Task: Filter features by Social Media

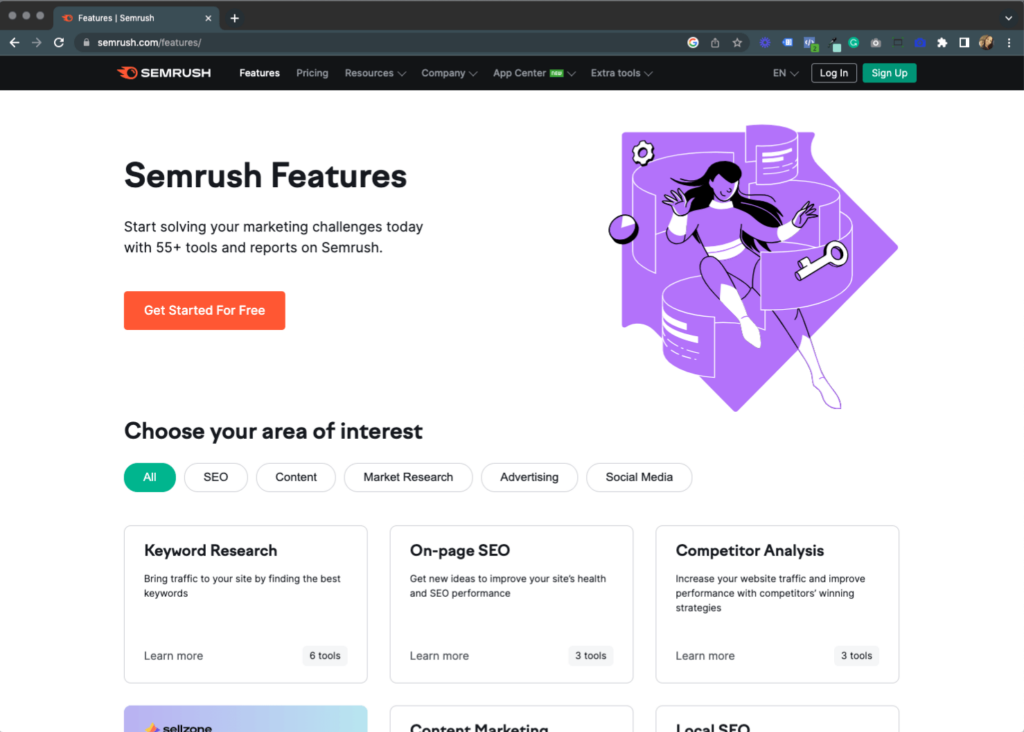Action: pos(639,477)
